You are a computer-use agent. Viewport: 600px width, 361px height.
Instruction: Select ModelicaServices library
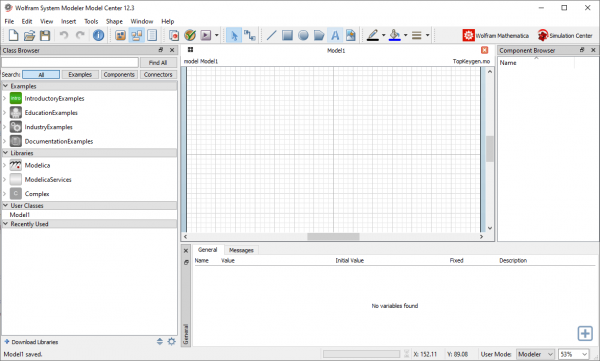pos(48,180)
